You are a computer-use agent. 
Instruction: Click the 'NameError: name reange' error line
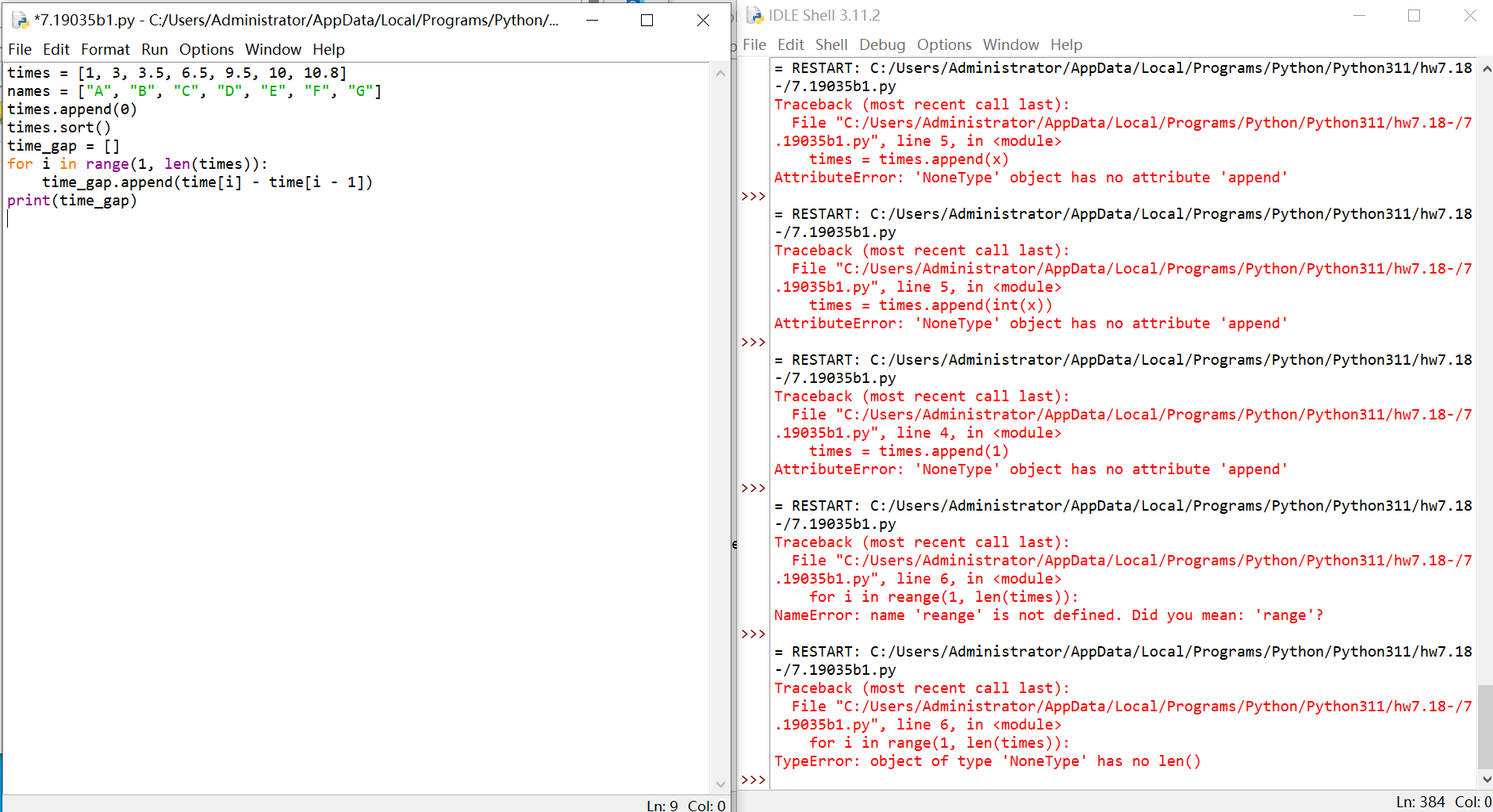coord(1049,615)
